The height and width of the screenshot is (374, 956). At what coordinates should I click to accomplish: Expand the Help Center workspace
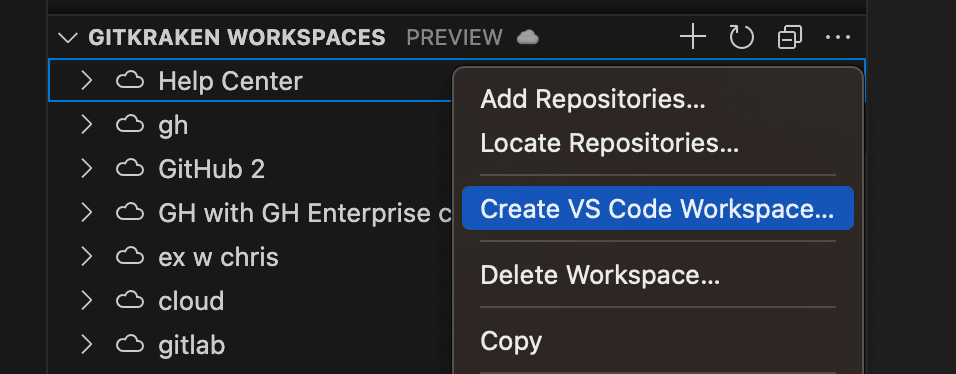point(87,81)
